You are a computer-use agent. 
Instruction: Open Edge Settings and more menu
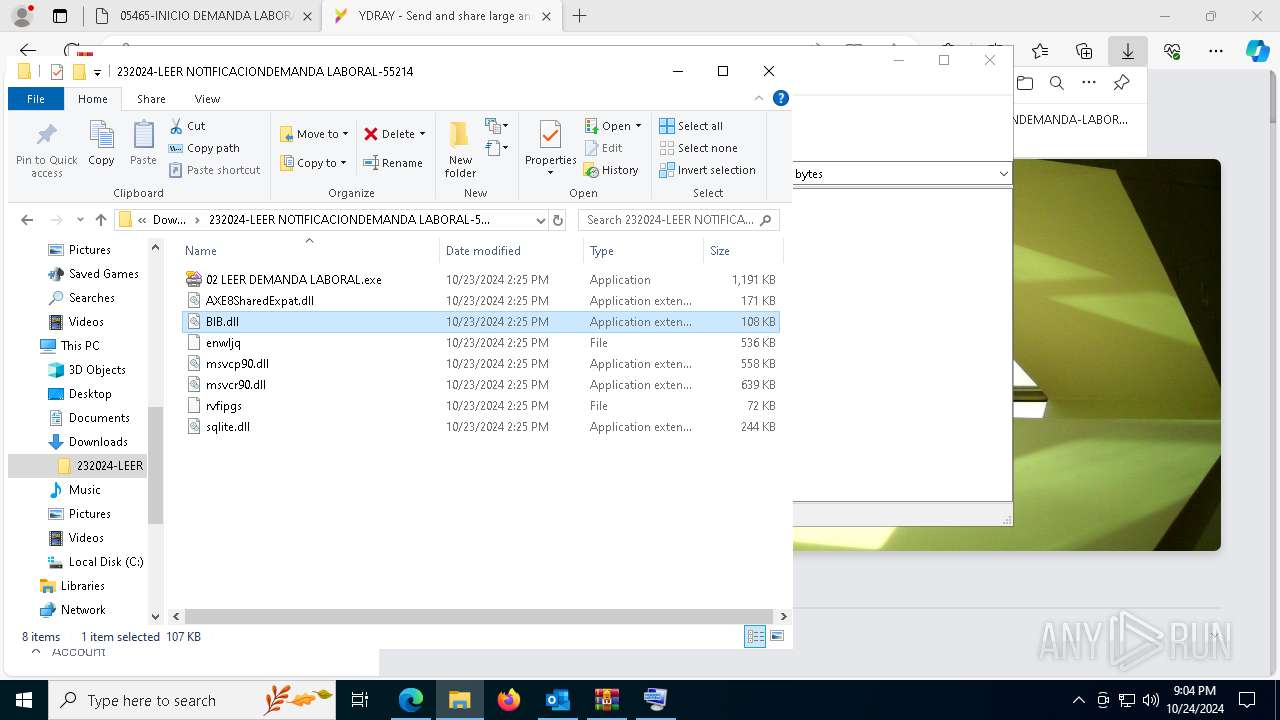coord(1216,51)
